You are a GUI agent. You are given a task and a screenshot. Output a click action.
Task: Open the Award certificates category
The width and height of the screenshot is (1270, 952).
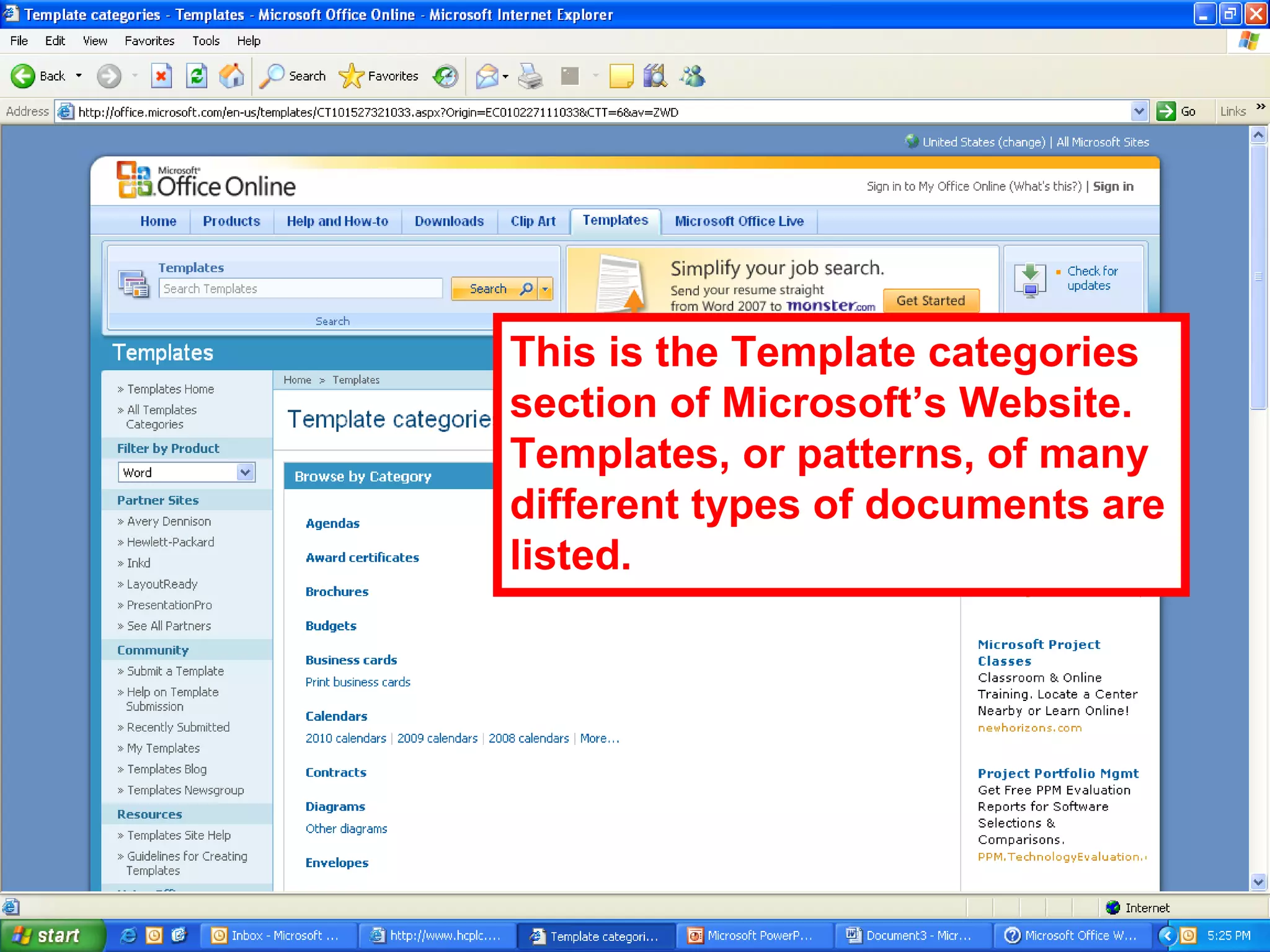click(x=362, y=557)
